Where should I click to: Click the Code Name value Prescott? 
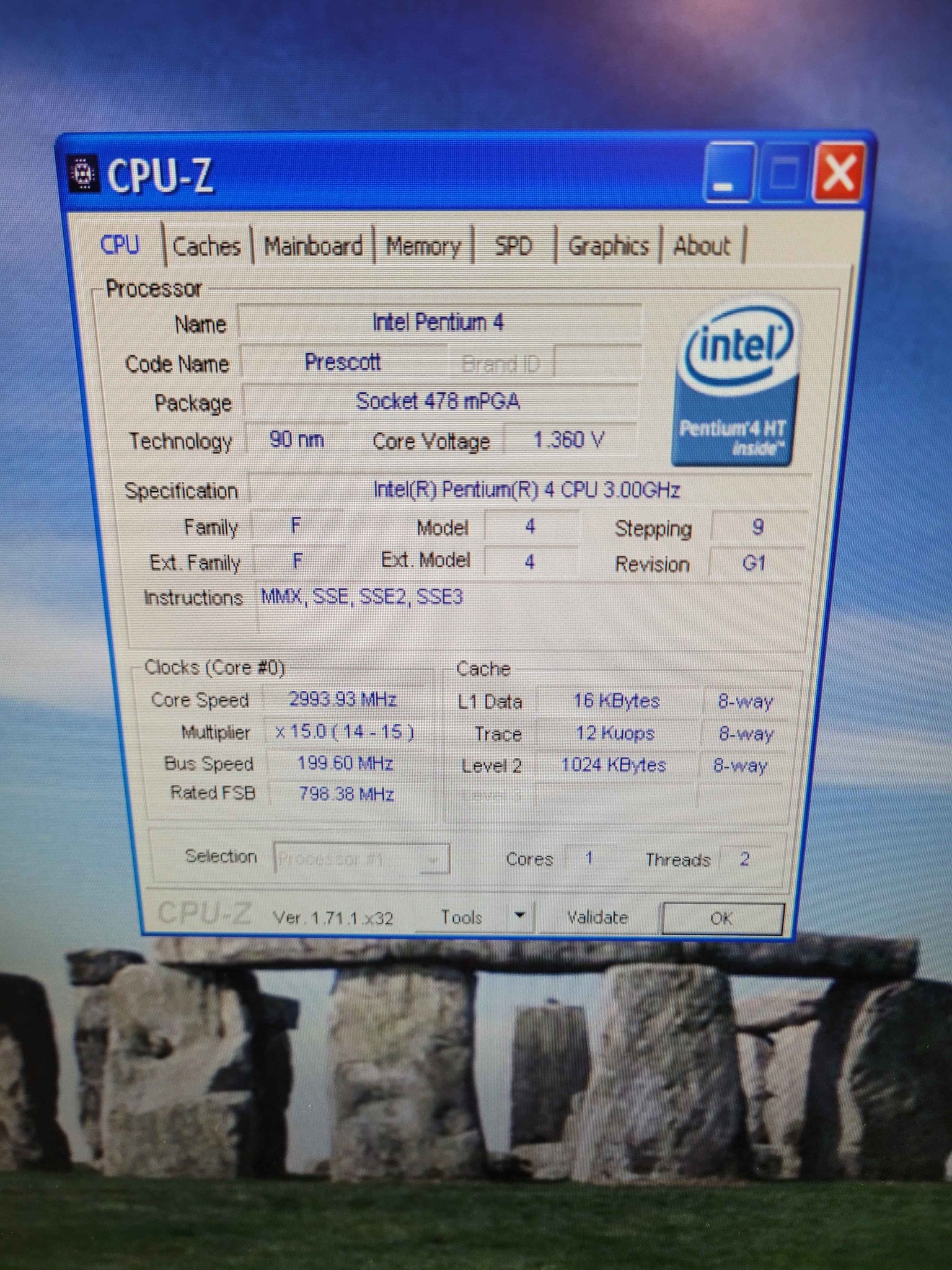[343, 362]
